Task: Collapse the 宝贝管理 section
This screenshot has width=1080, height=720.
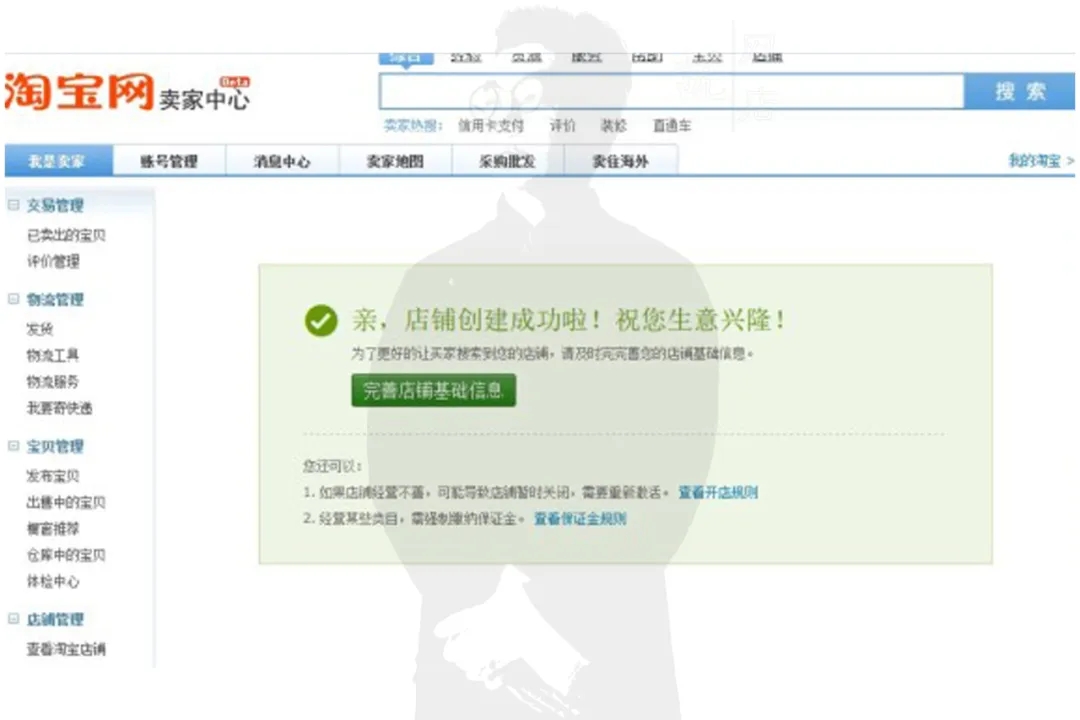Action: [12, 446]
